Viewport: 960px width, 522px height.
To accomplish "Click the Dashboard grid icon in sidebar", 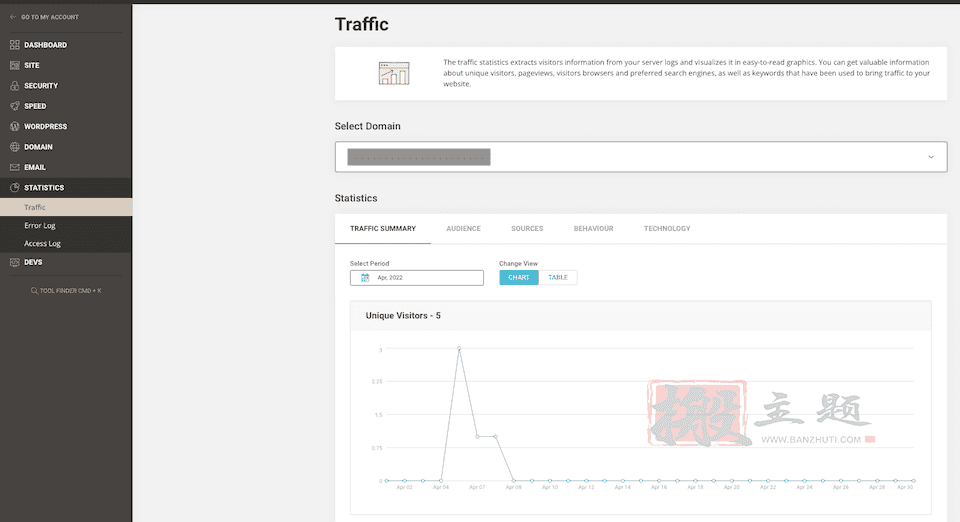I will 15,45.
